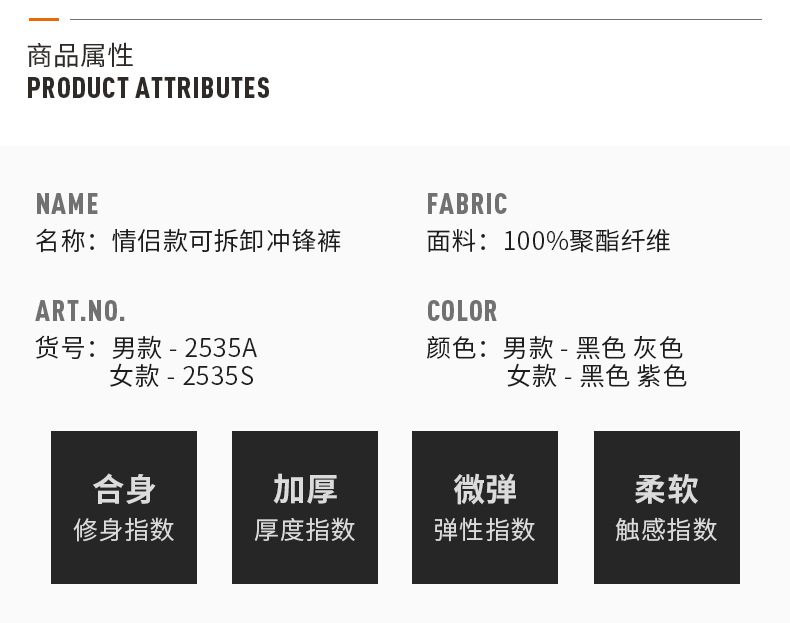The height and width of the screenshot is (623, 790).
Task: Click the 修身指数 caption
Action: 124,529
